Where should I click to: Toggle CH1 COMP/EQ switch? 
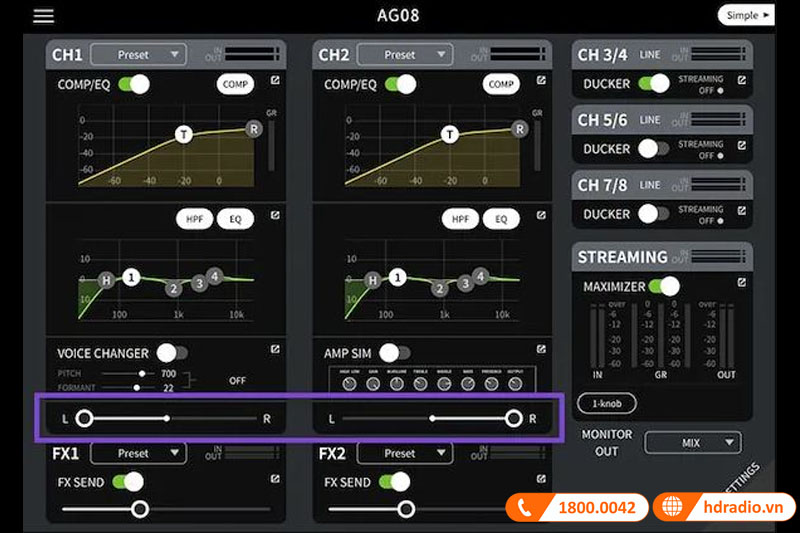[x=134, y=84]
